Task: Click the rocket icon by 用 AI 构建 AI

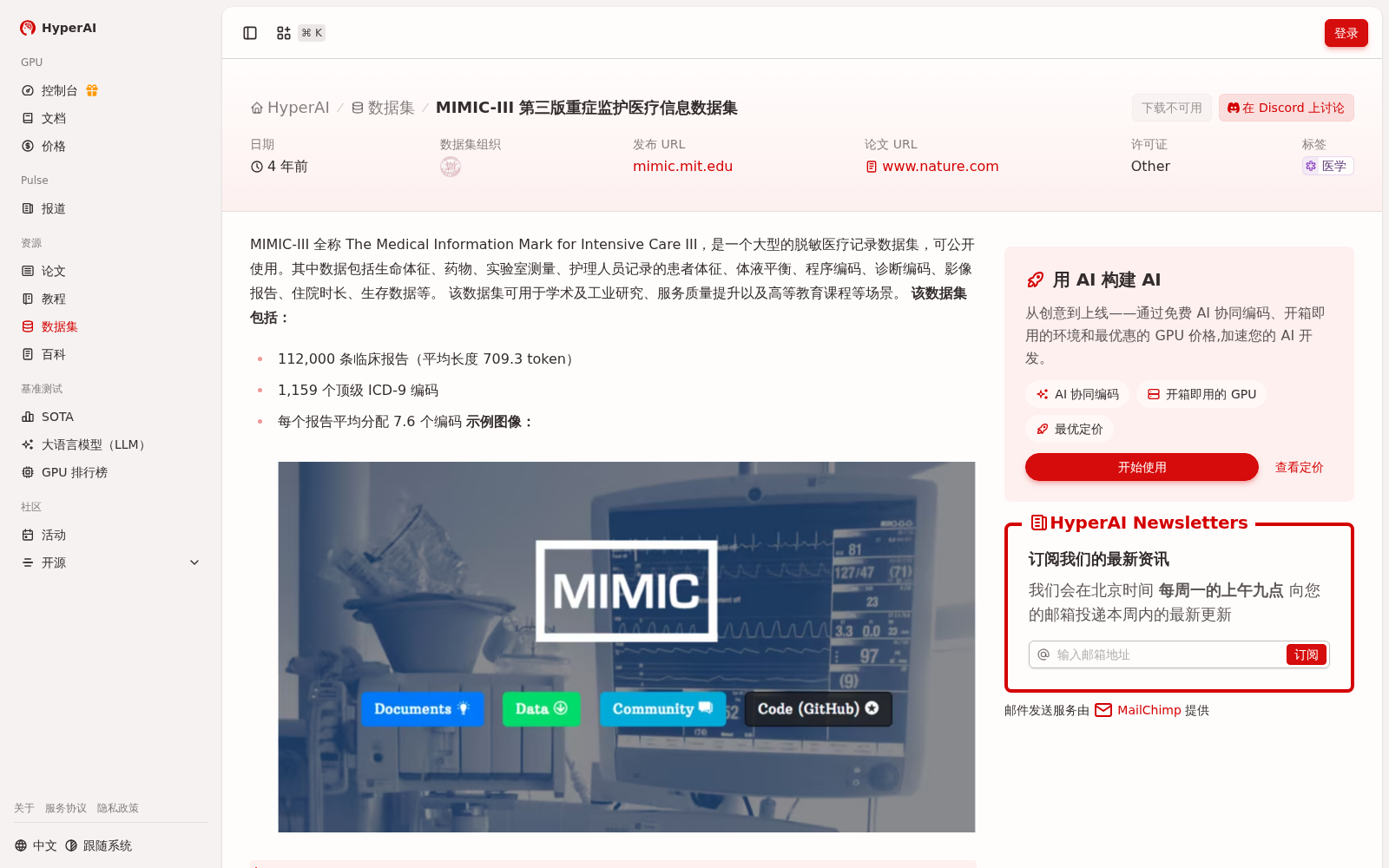Action: click(x=1036, y=279)
